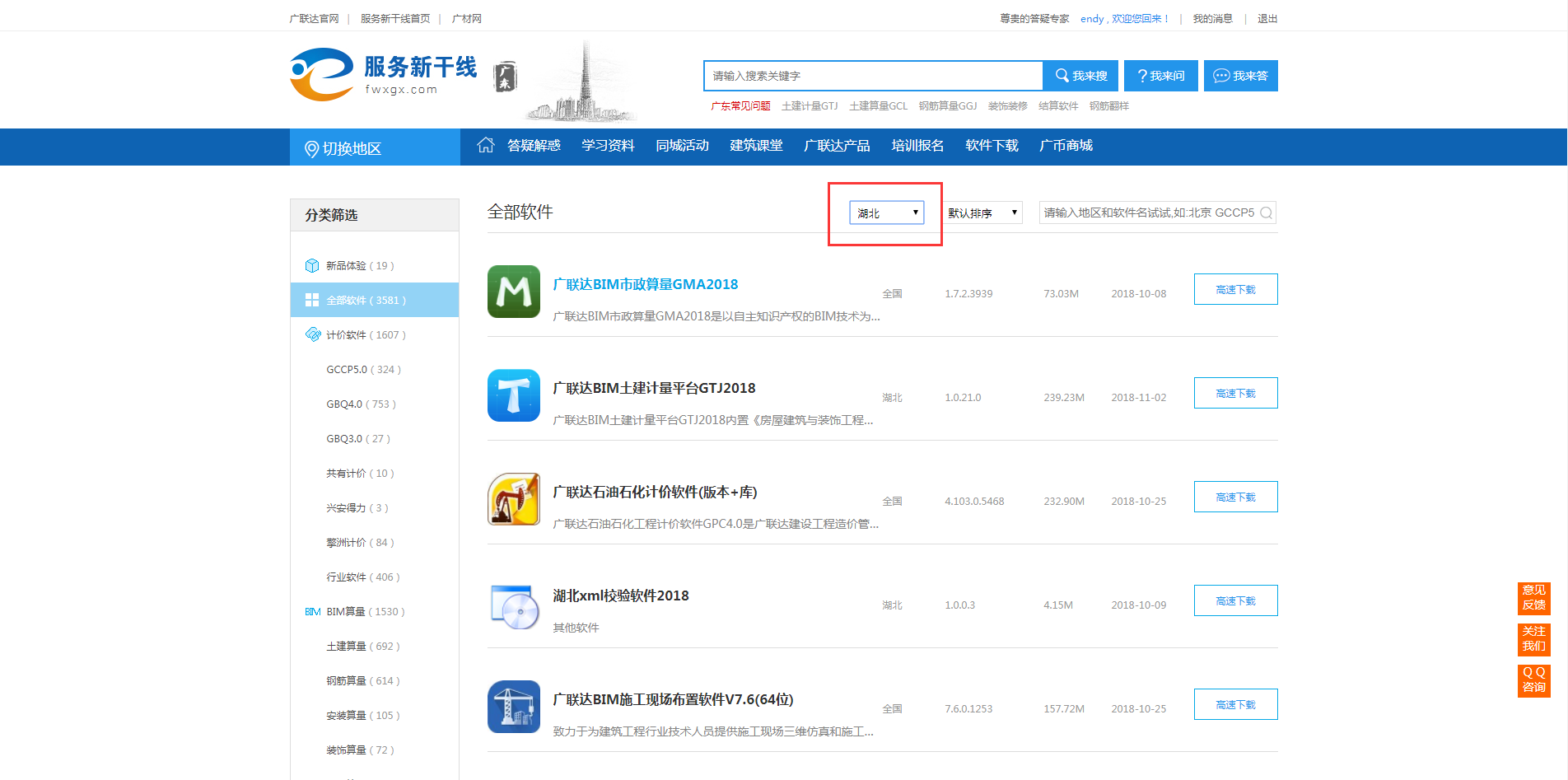
Task: Select 安装算量 (105) category
Action: click(x=363, y=716)
